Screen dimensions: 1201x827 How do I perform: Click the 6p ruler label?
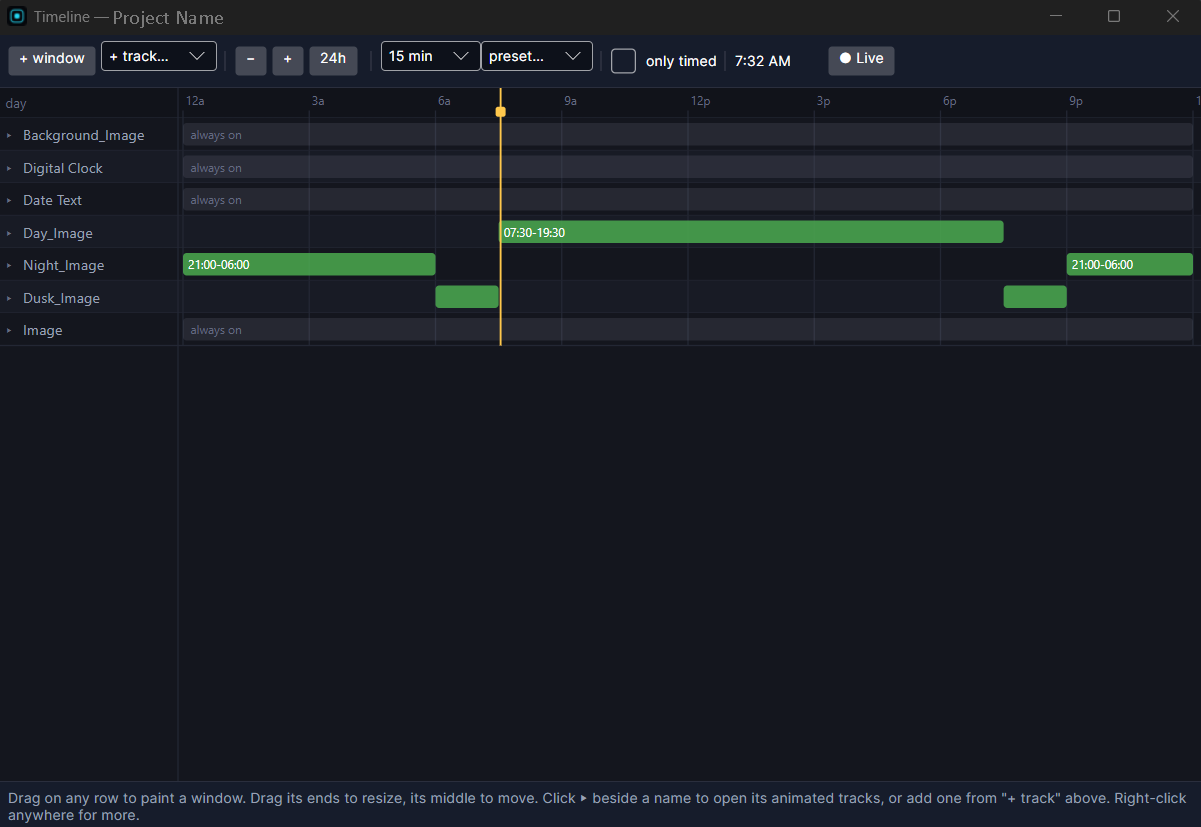[x=949, y=101]
